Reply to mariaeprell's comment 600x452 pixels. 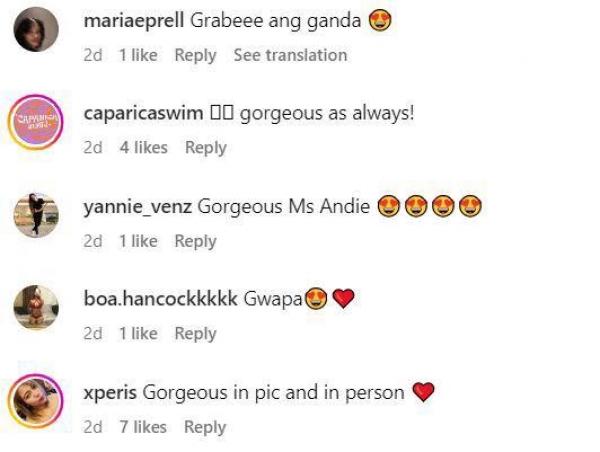[x=196, y=56]
